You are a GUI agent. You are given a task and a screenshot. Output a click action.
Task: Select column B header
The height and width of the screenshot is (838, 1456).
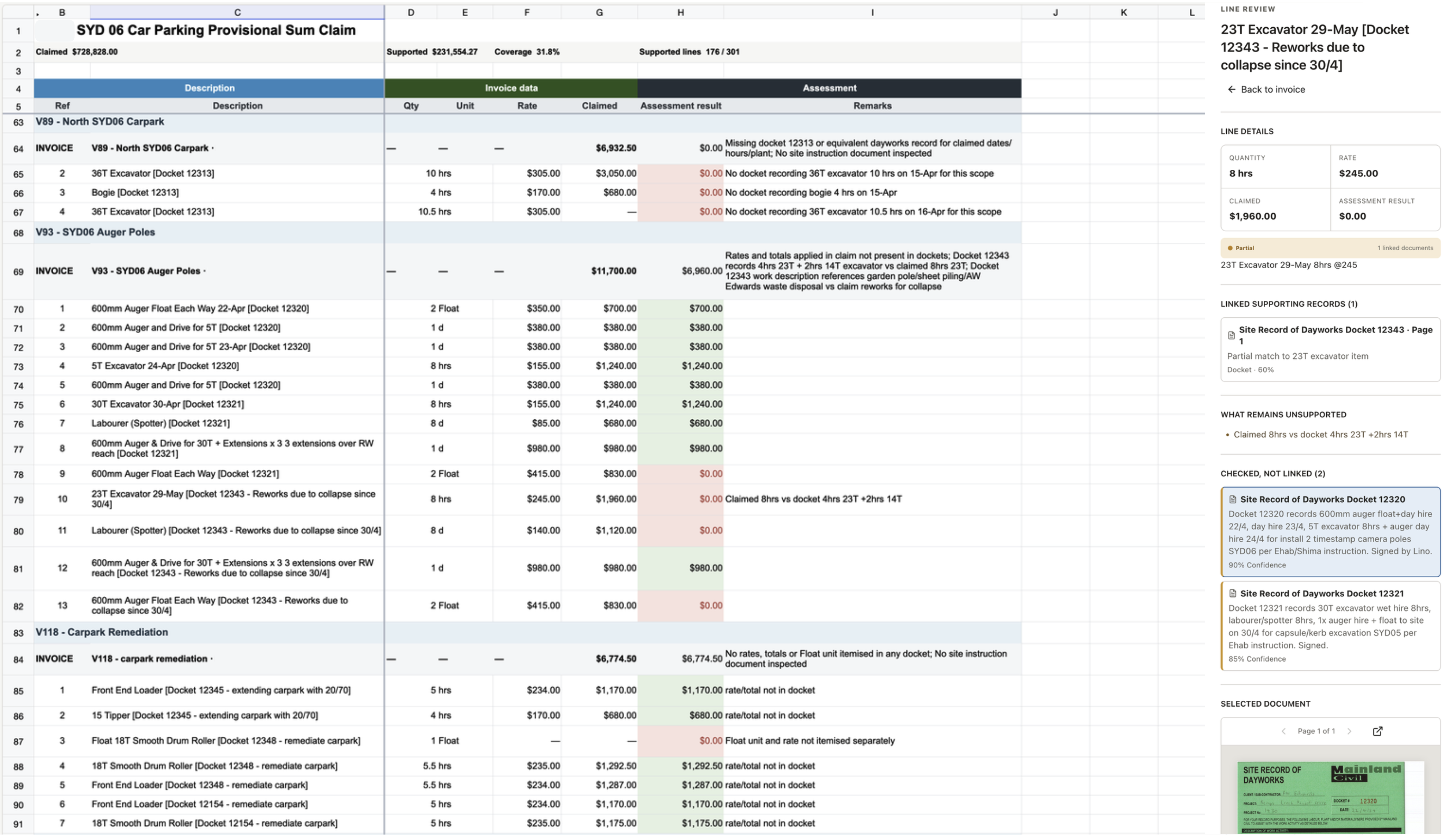pyautogui.click(x=62, y=12)
